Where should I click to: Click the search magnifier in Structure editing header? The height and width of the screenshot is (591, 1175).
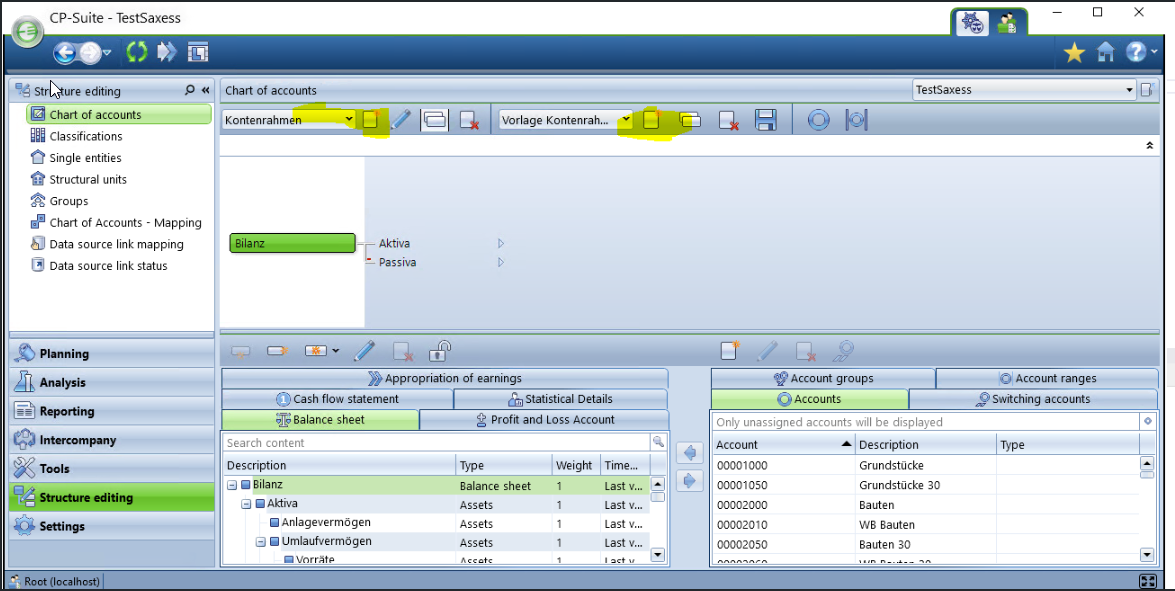point(190,90)
